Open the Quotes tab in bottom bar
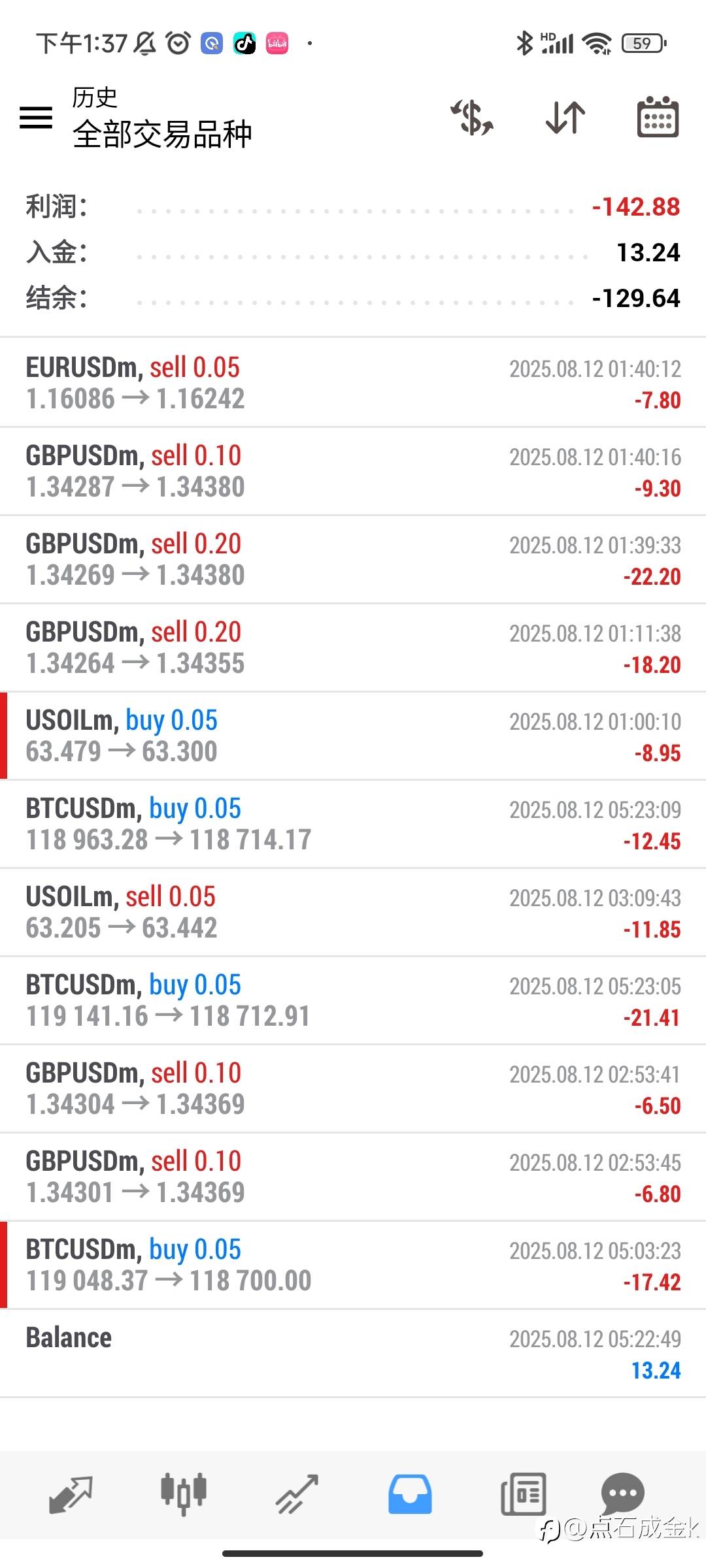 [71, 1495]
